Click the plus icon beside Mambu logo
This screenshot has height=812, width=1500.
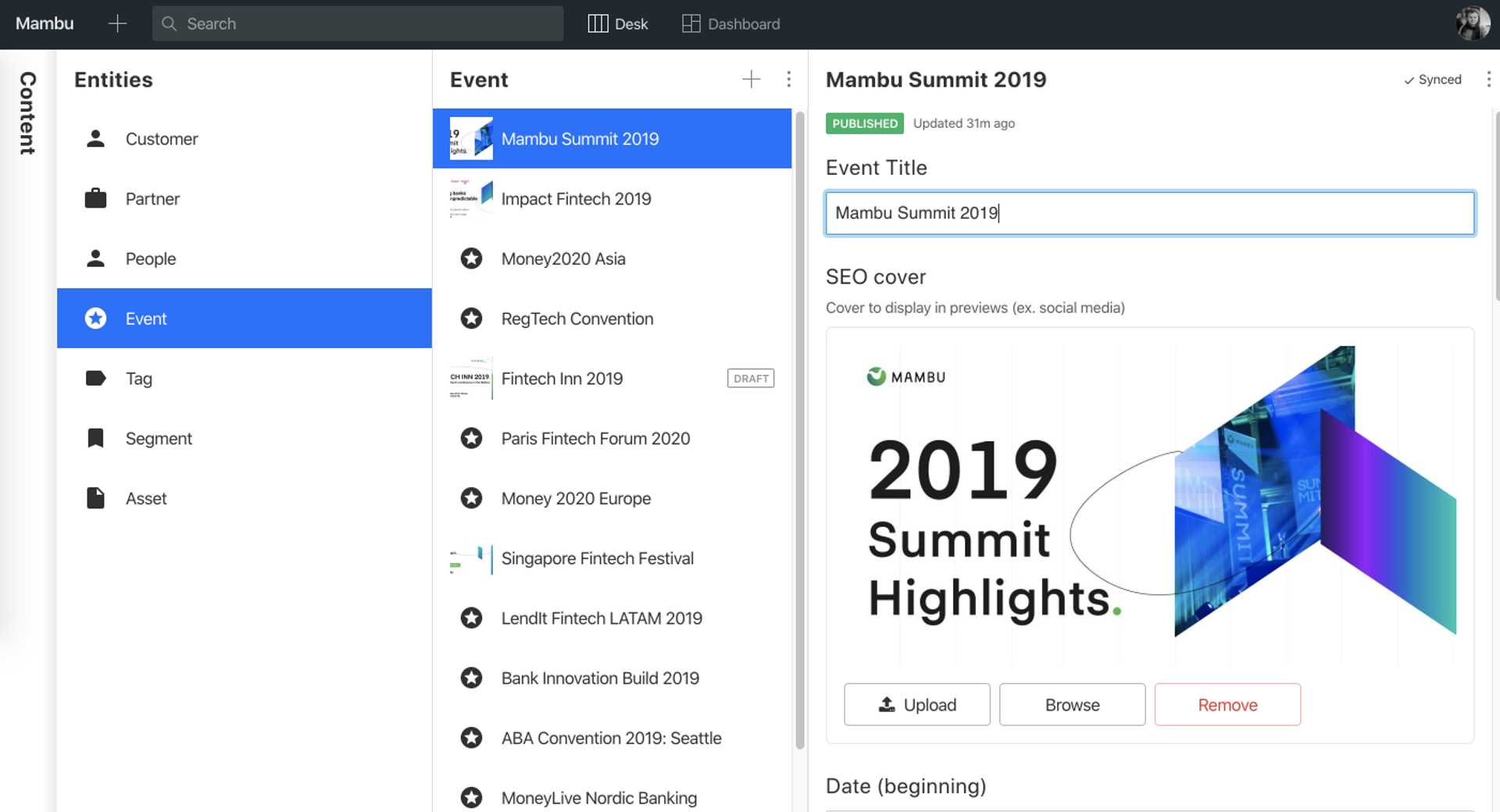tap(117, 23)
